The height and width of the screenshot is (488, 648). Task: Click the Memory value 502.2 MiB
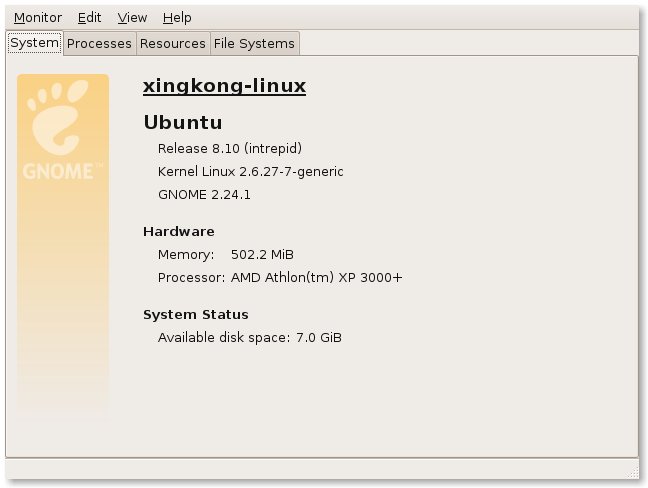(262, 255)
